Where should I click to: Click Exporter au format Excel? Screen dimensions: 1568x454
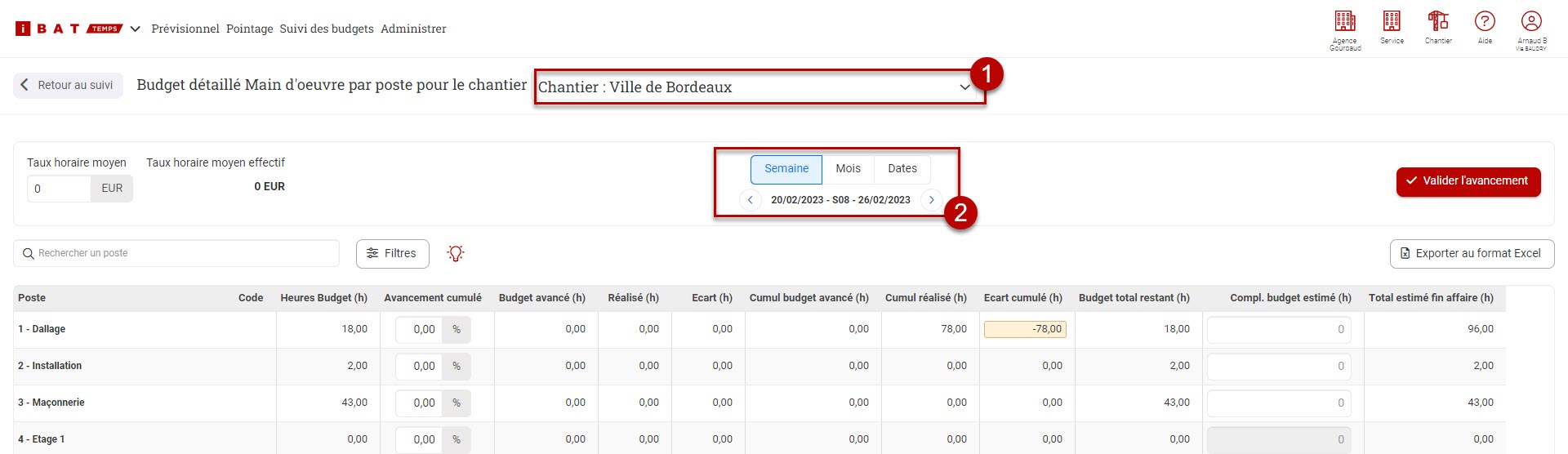[1471, 254]
